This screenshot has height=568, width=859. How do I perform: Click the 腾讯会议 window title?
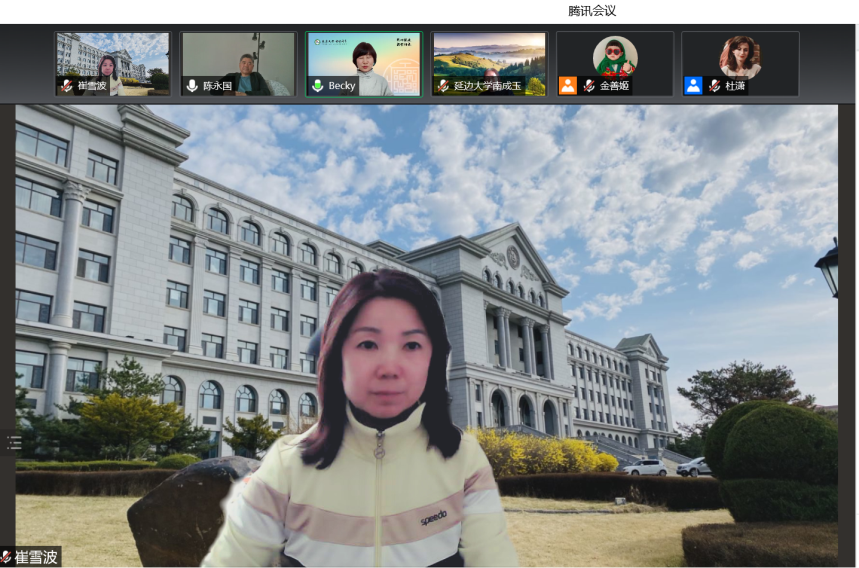pos(592,11)
